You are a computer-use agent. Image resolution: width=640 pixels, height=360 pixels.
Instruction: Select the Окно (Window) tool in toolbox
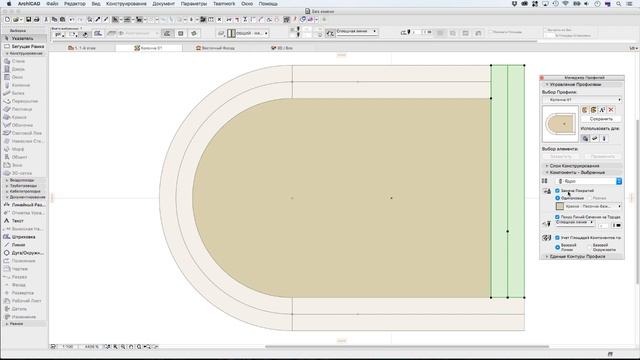tap(24, 77)
